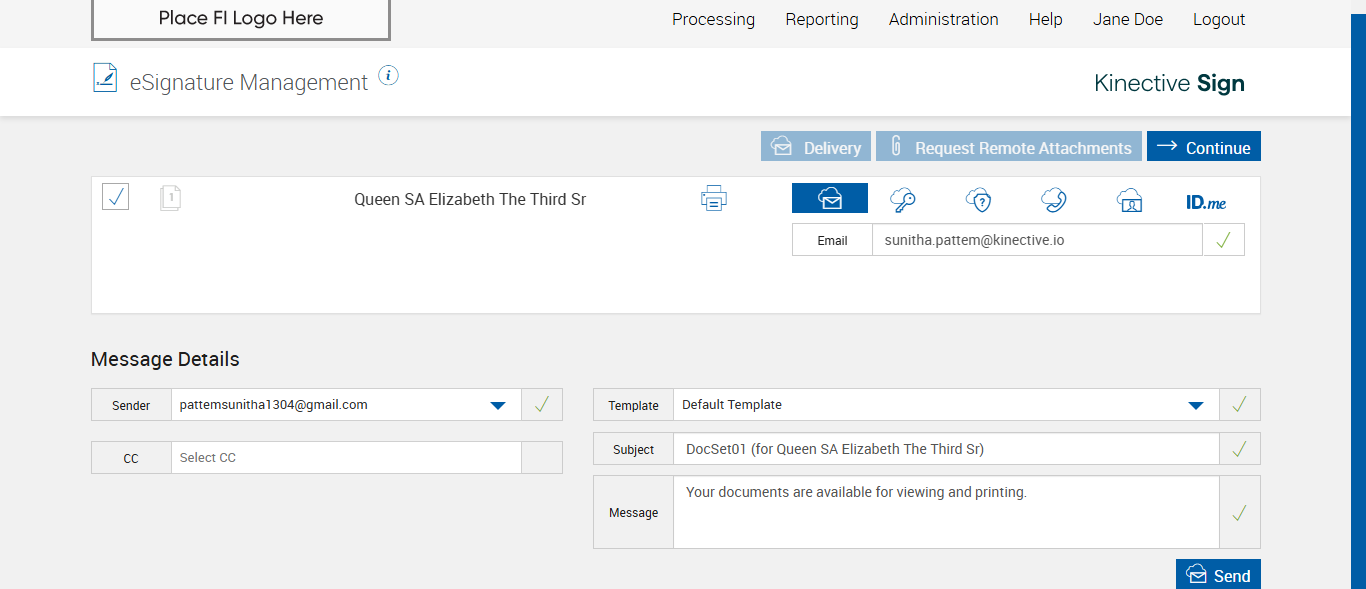Click the Continue button
This screenshot has height=589, width=1366.
click(x=1203, y=147)
